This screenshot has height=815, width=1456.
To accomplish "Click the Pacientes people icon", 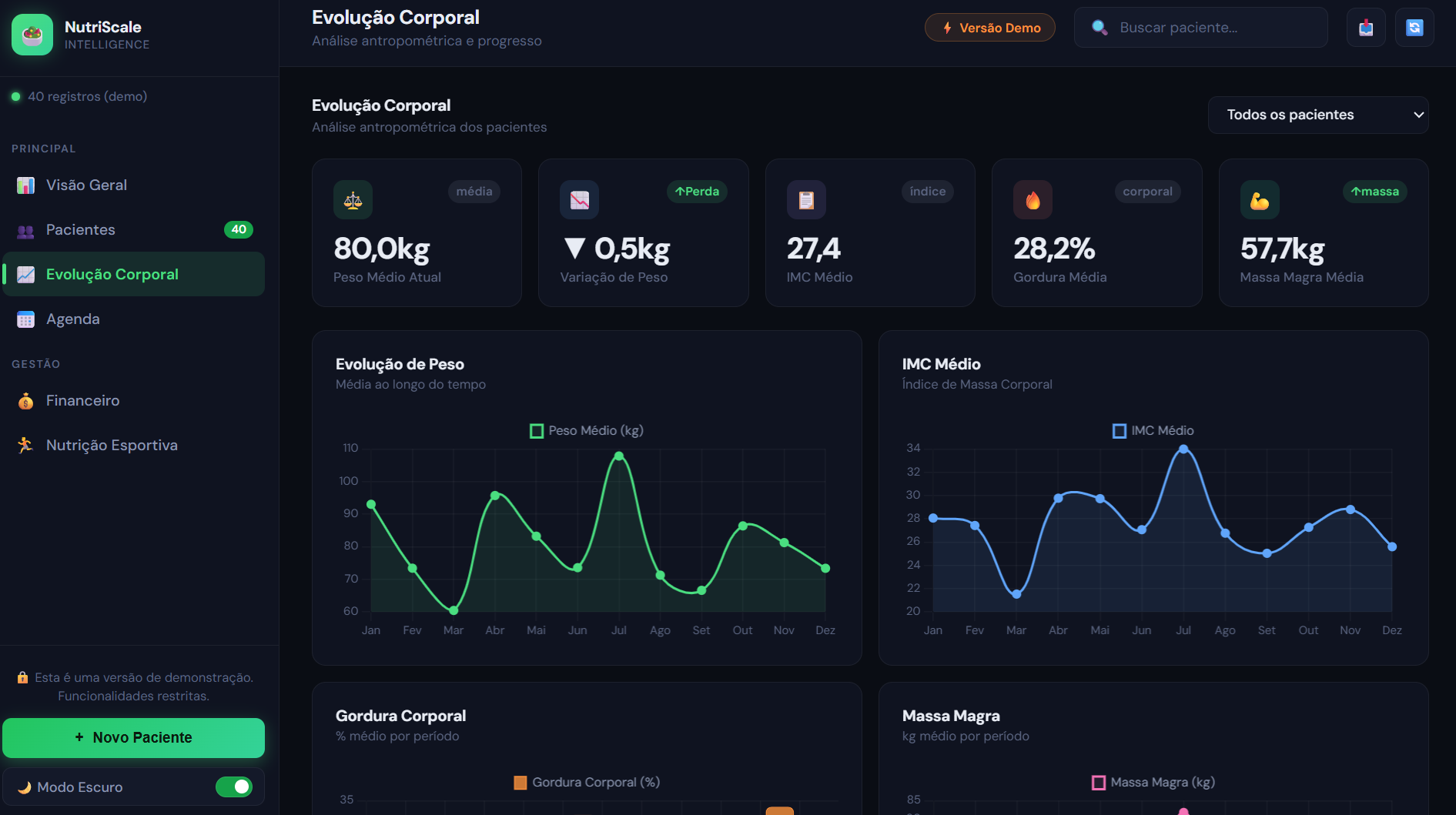I will pyautogui.click(x=25, y=230).
